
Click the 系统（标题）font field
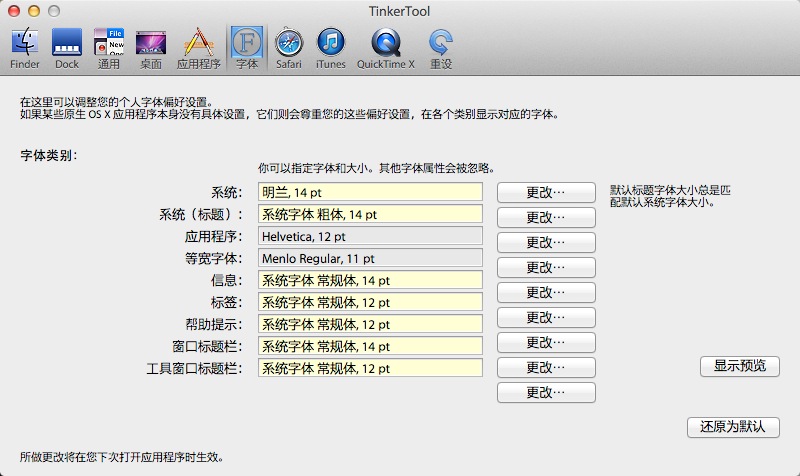click(x=370, y=214)
